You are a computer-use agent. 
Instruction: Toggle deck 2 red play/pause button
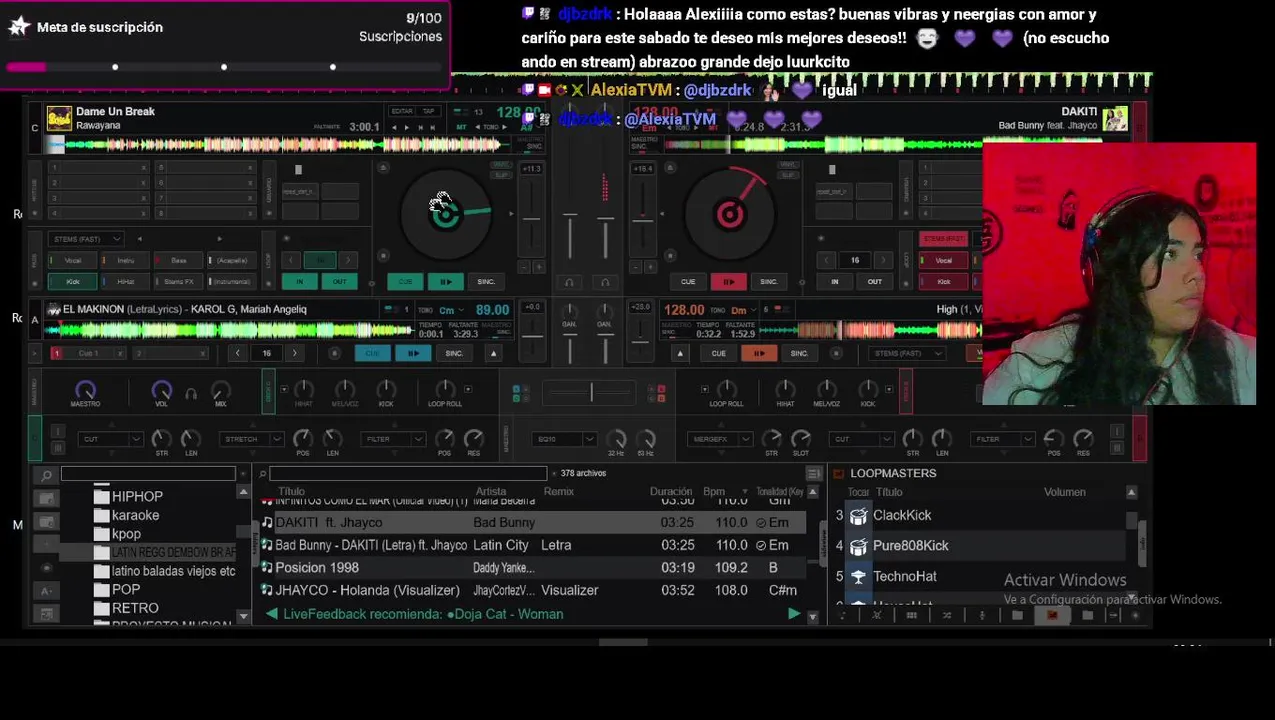728,282
